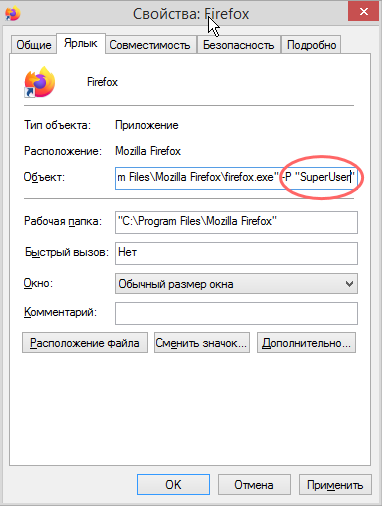Click the Firefox shortcut icon in the dialog
382x506 pixels.
coord(40,82)
